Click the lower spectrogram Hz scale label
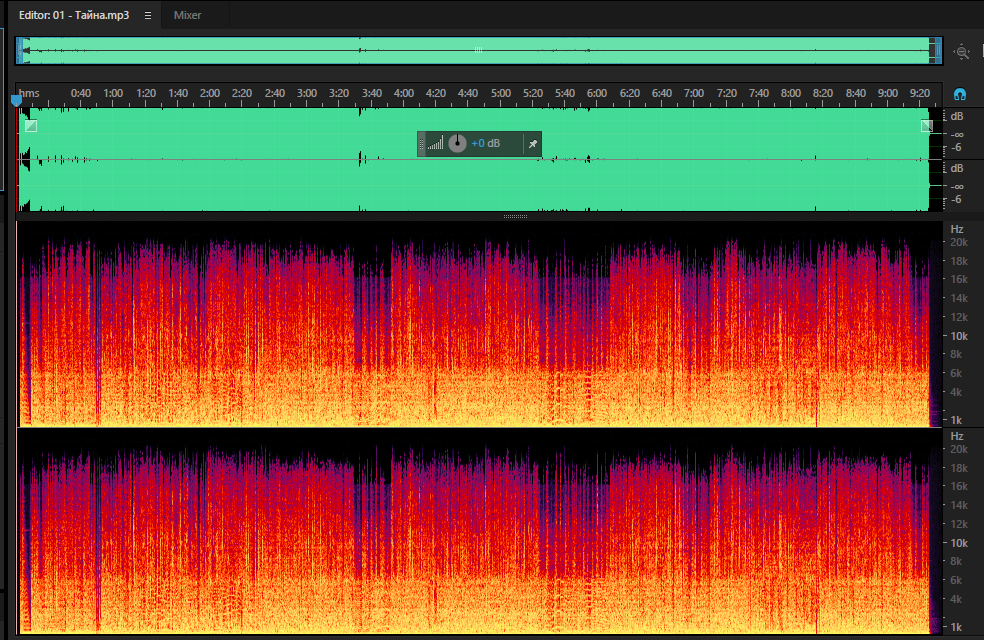Image resolution: width=984 pixels, height=640 pixels. 956,436
